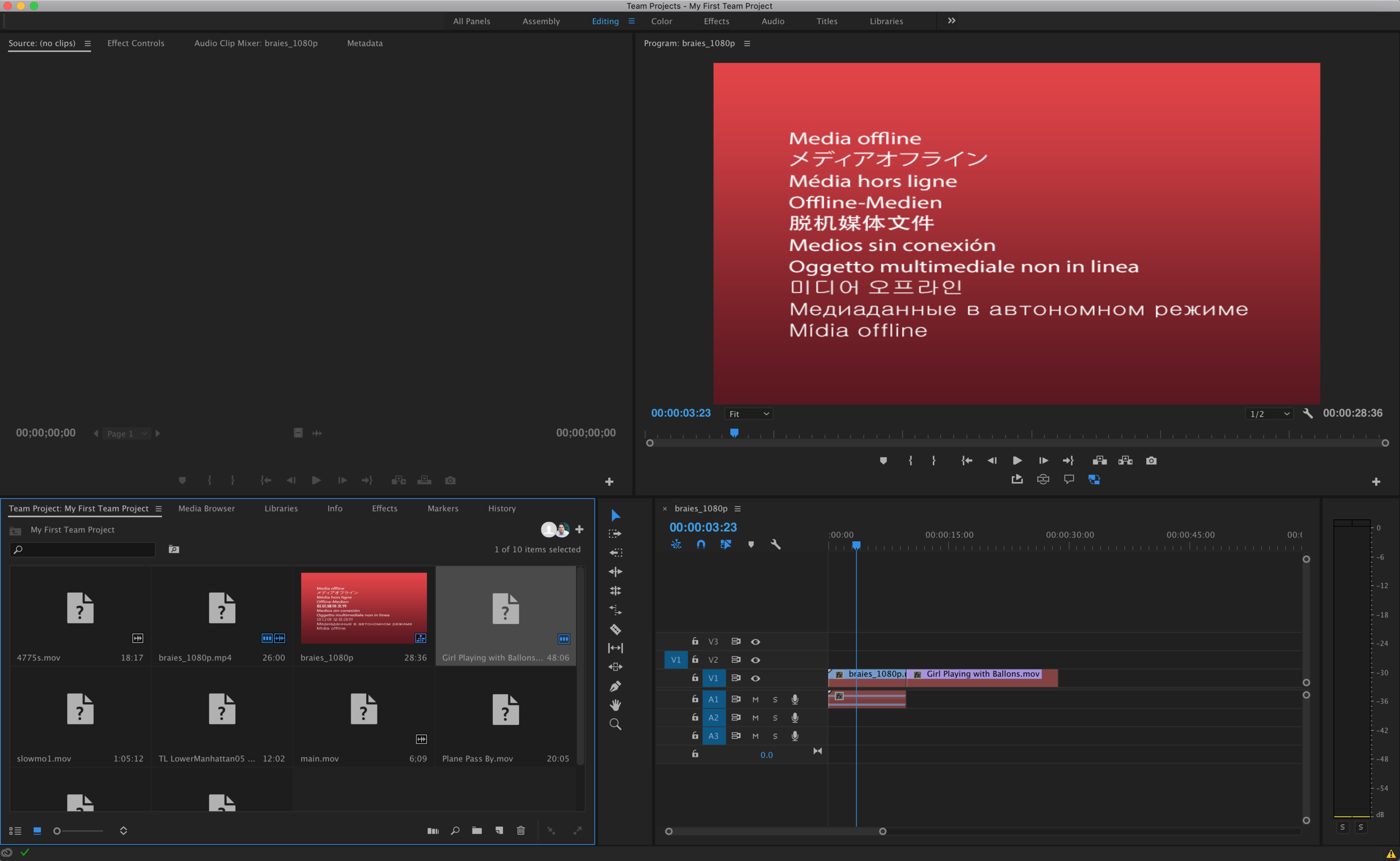Open Source monitor Page 1 dropdown
The image size is (1400, 861).
(x=127, y=434)
